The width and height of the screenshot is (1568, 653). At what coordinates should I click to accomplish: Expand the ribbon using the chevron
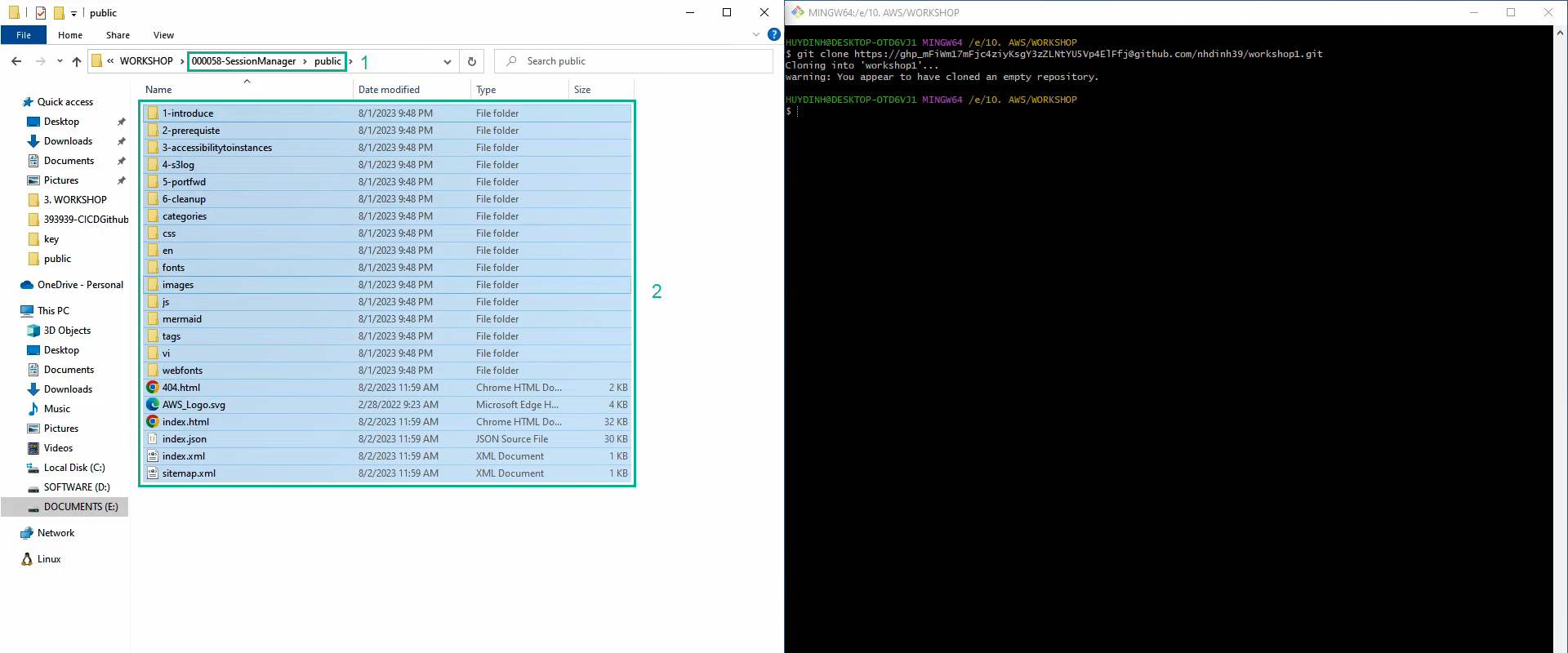[x=755, y=34]
